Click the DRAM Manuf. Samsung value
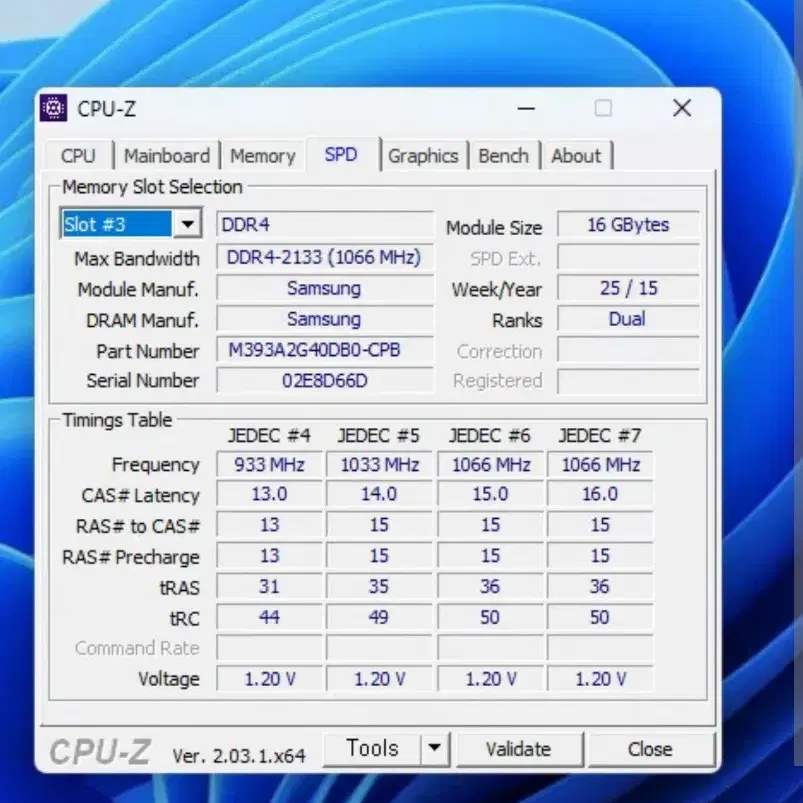Image resolution: width=803 pixels, height=803 pixels. pyautogui.click(x=325, y=320)
